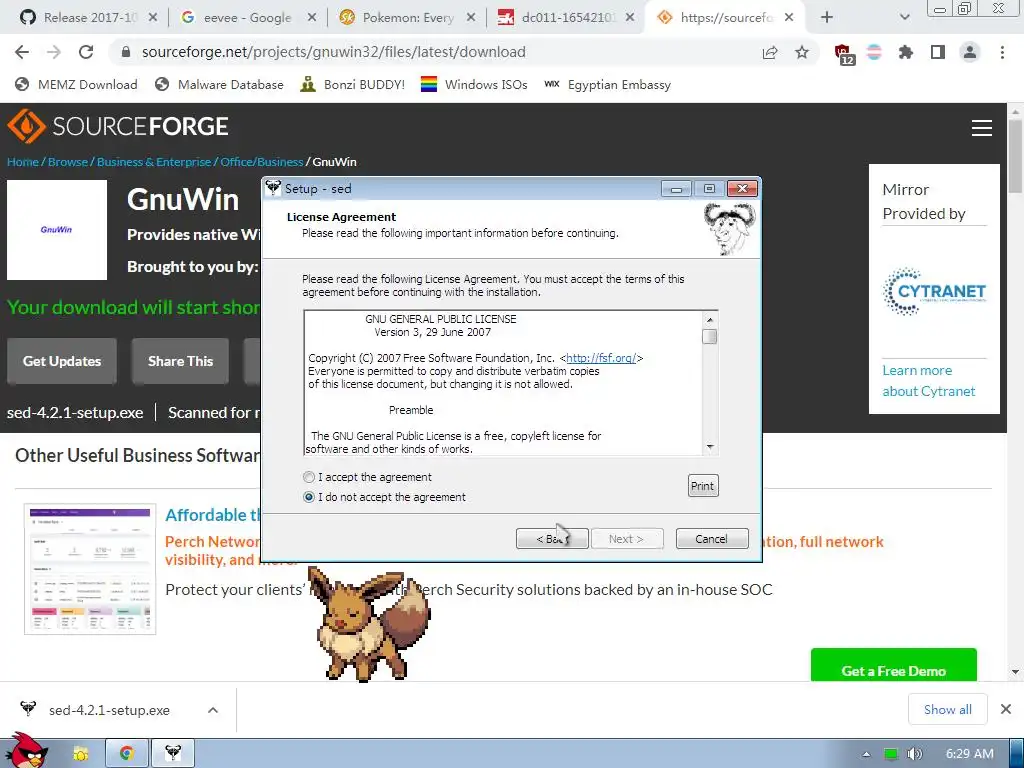Click 'Learn more about Cytranet' link
This screenshot has height=768, width=1024.
[x=928, y=381]
